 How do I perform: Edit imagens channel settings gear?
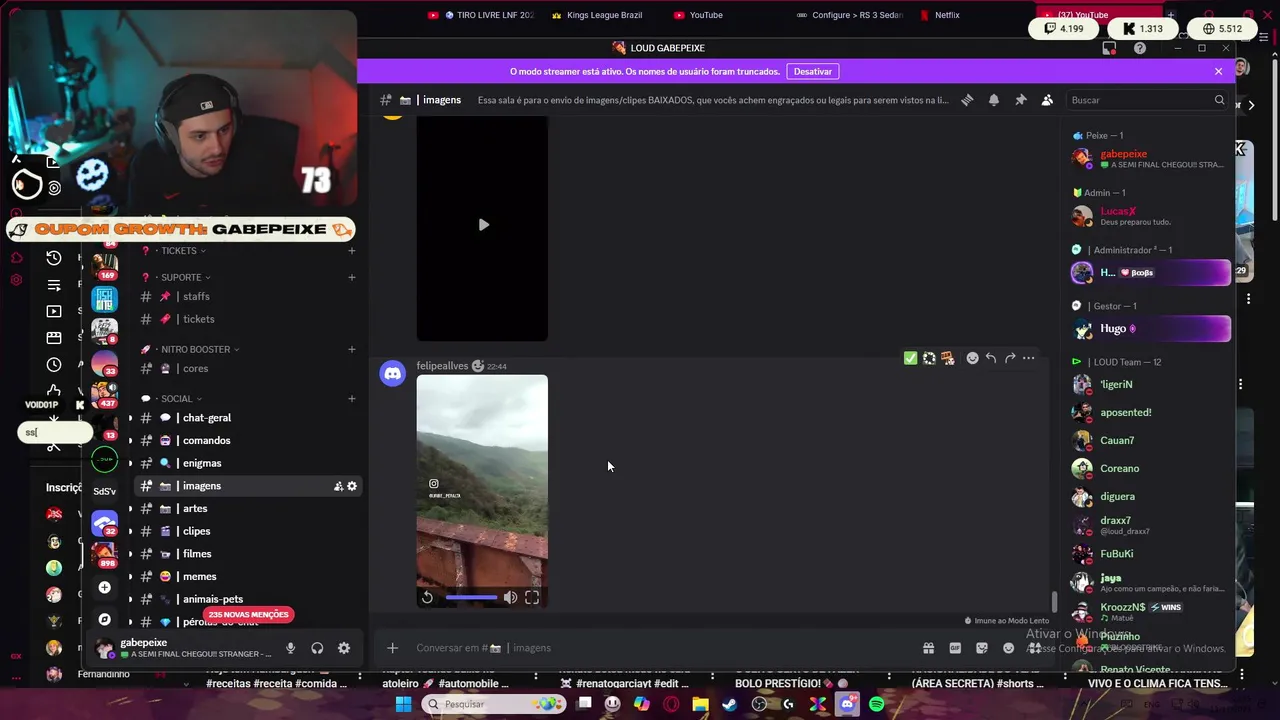click(352, 486)
